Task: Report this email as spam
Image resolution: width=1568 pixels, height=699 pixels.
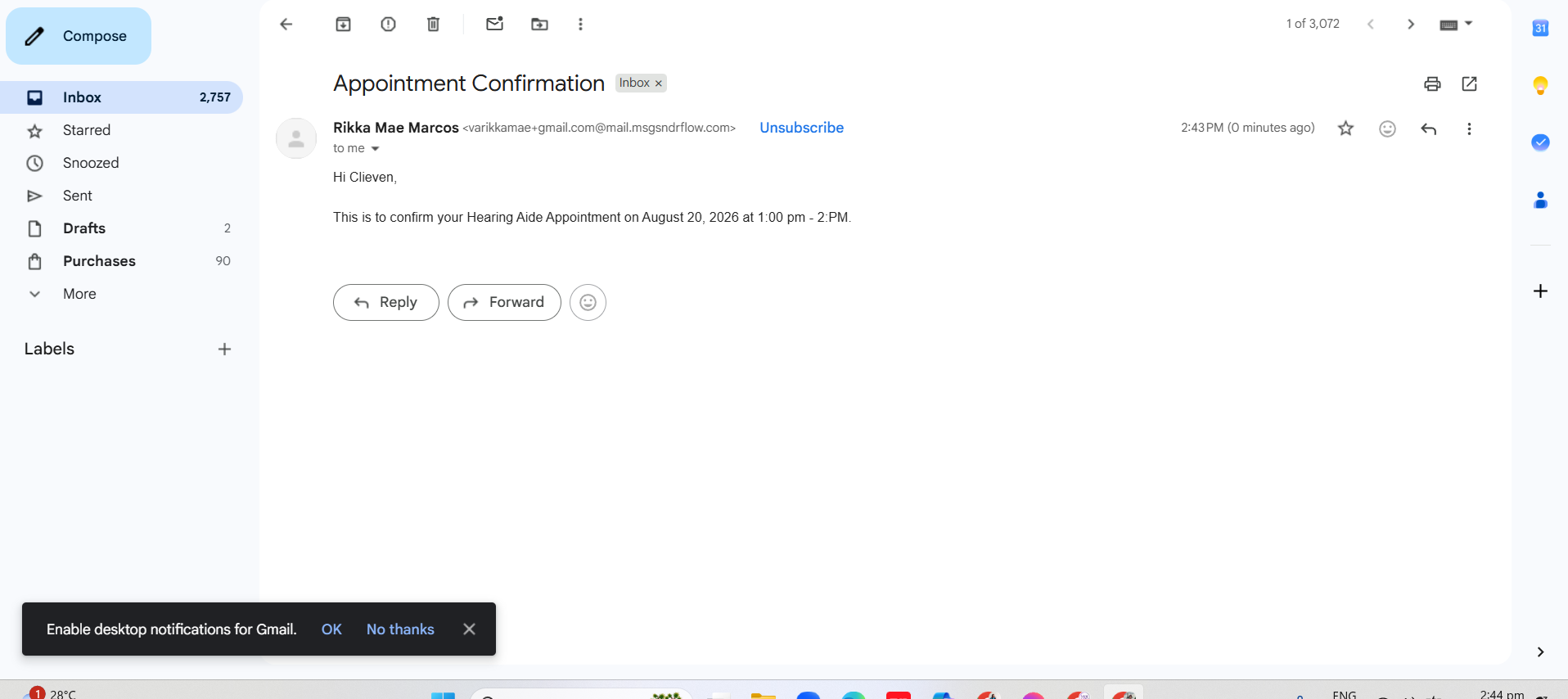Action: coord(389,25)
